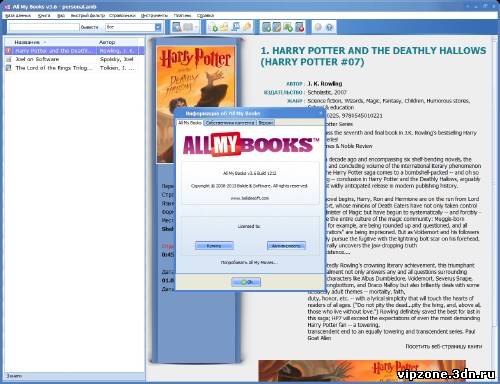This screenshot has width=500, height=384.
Task: Click the 'Посетить веб страницу книги' link
Action: tap(443, 347)
